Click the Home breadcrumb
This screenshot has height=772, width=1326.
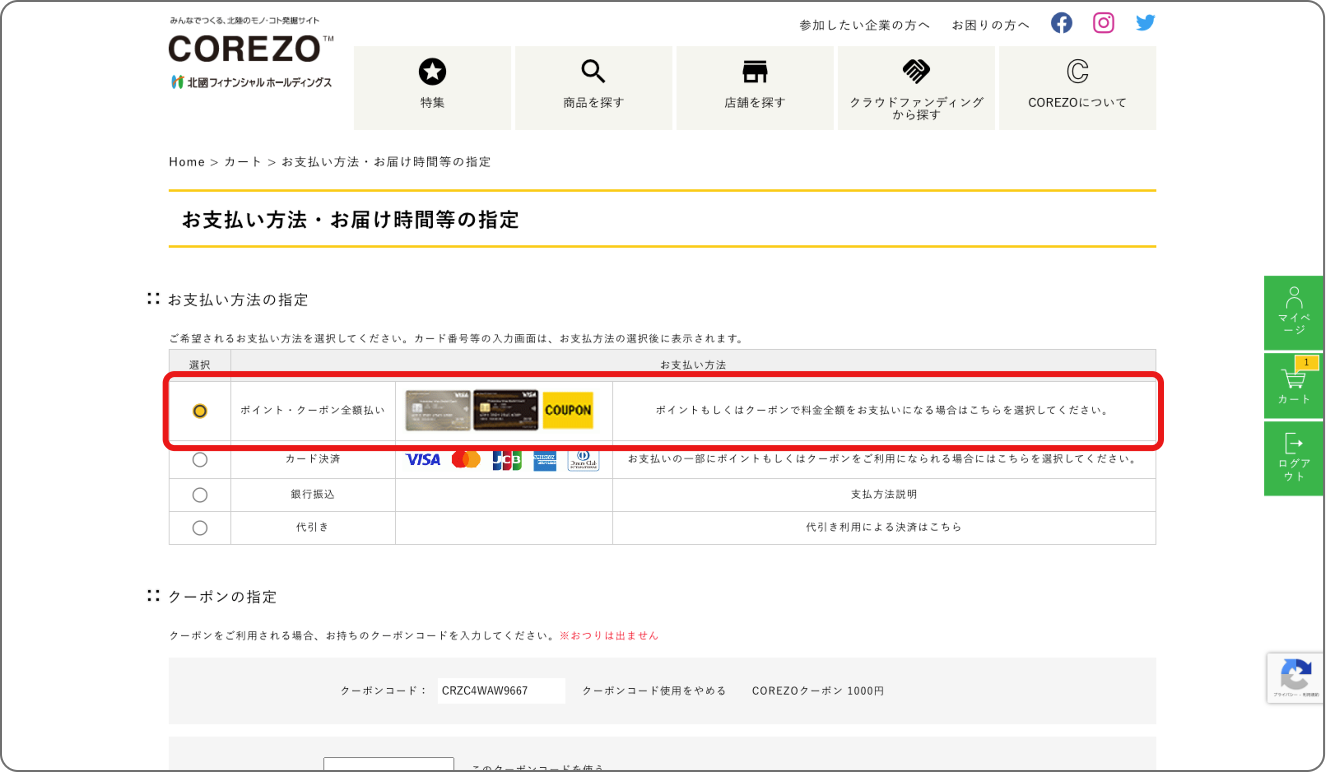click(187, 162)
